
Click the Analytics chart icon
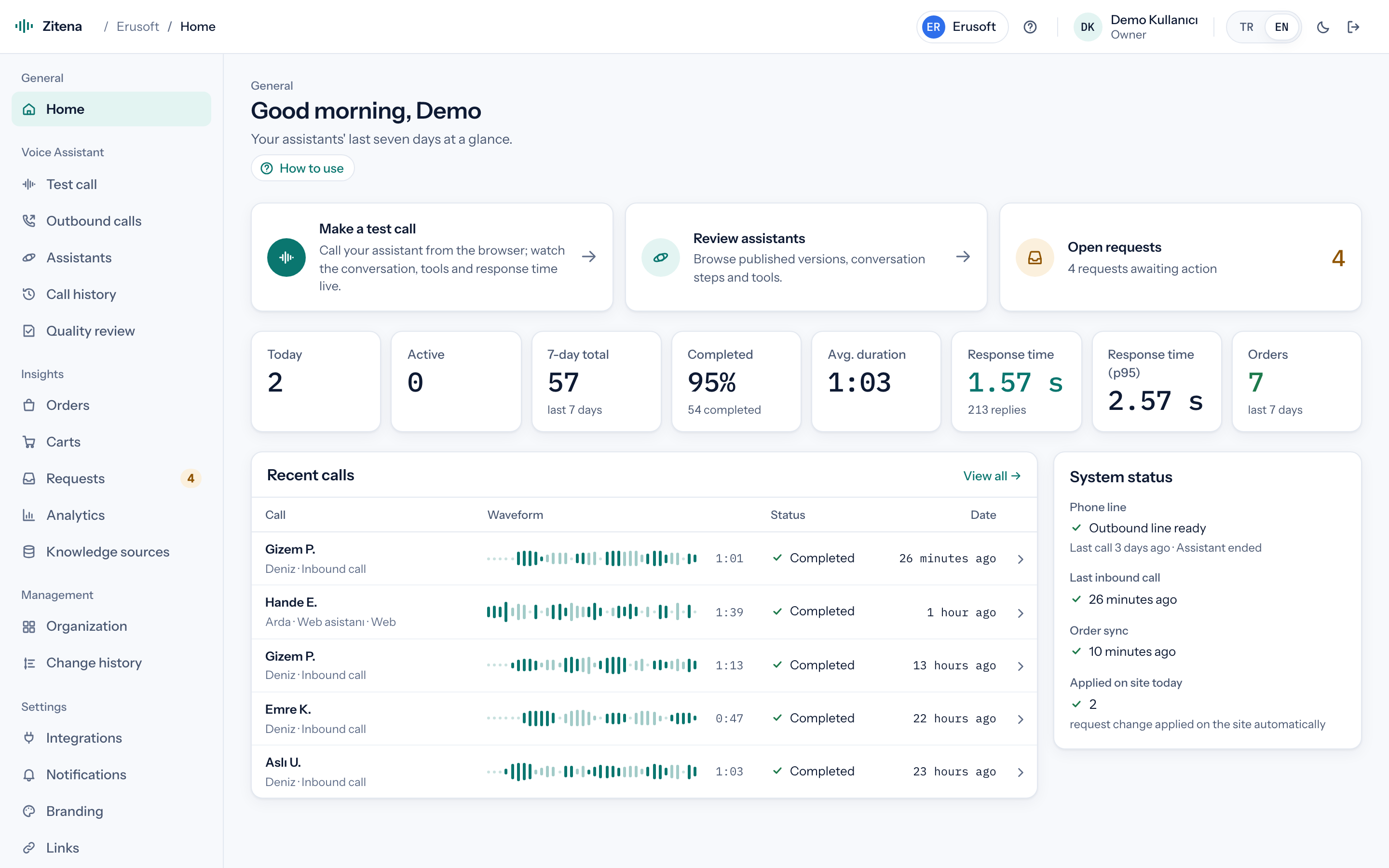(29, 515)
